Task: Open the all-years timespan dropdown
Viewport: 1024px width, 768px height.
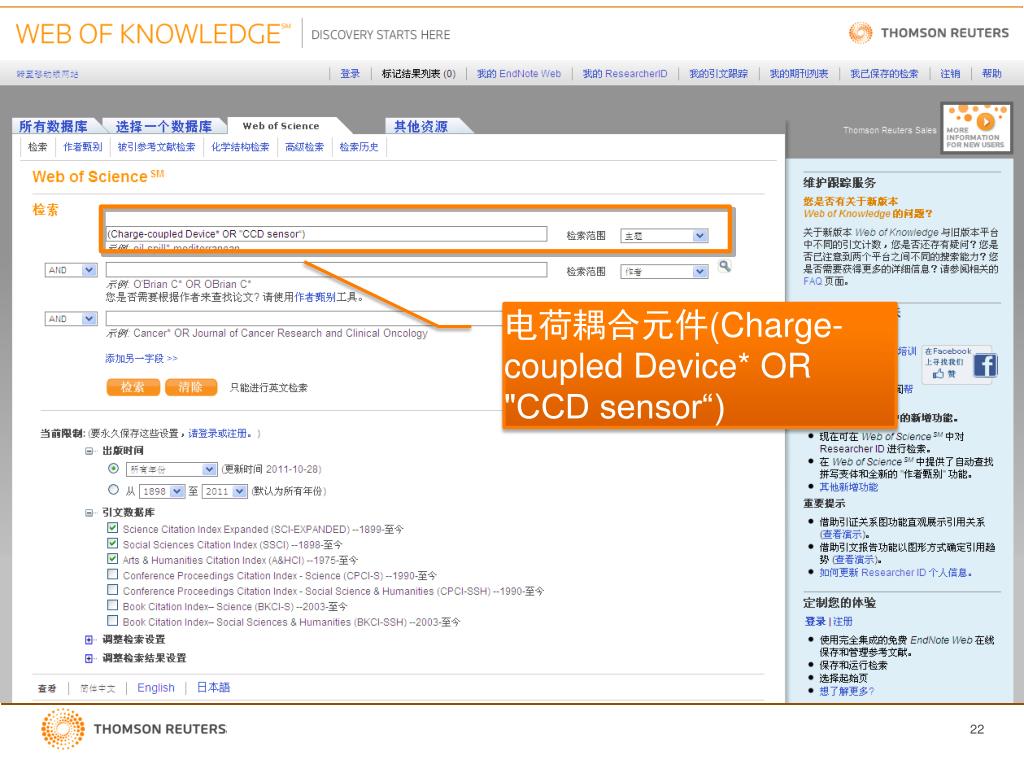Action: pyautogui.click(x=171, y=469)
